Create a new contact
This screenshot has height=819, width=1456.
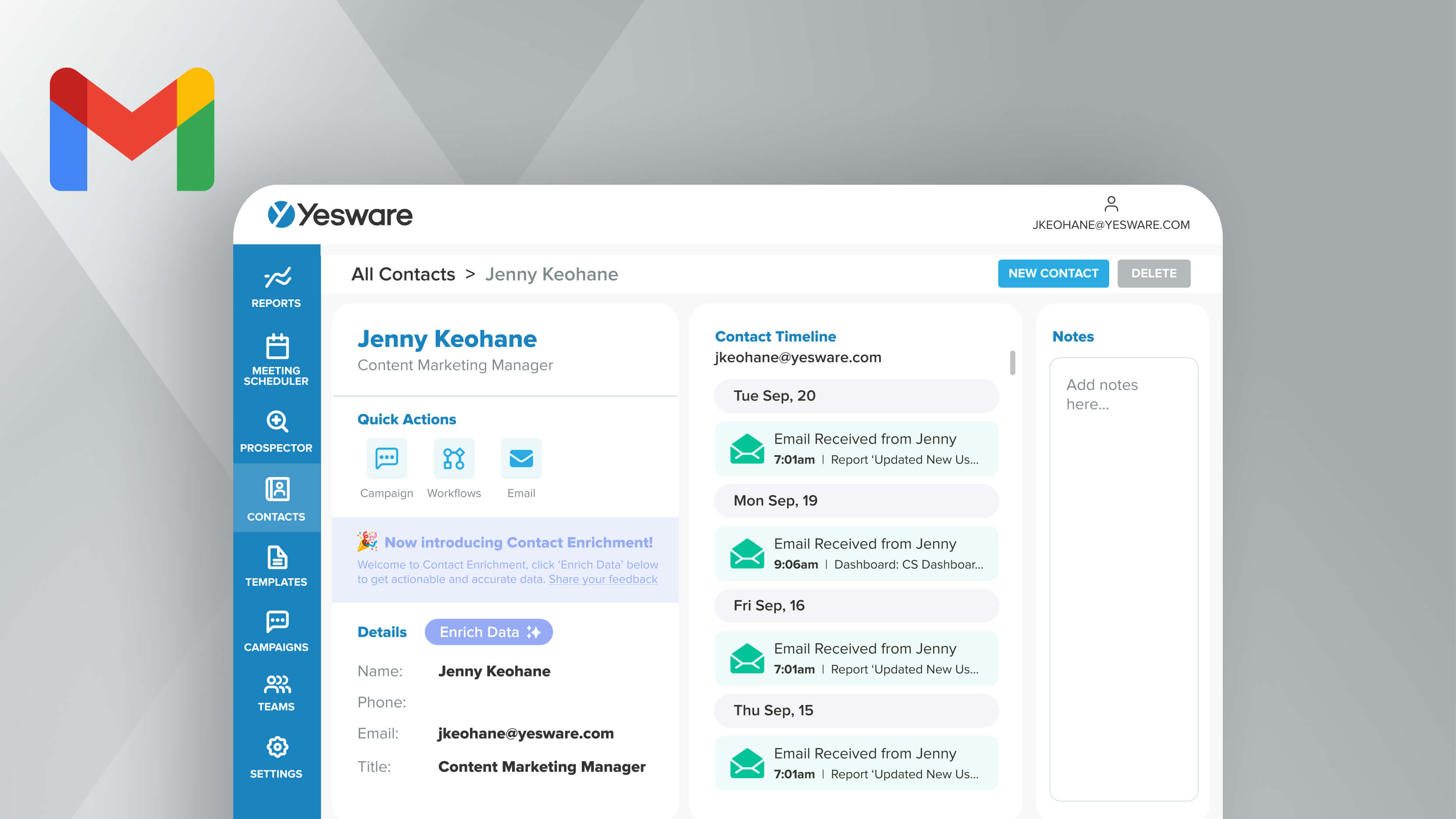click(x=1053, y=273)
